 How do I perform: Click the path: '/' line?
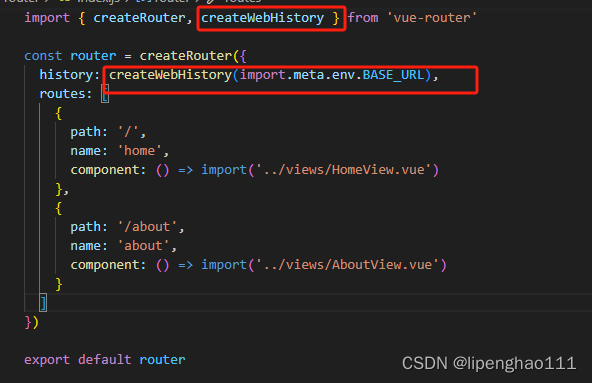click(x=108, y=132)
